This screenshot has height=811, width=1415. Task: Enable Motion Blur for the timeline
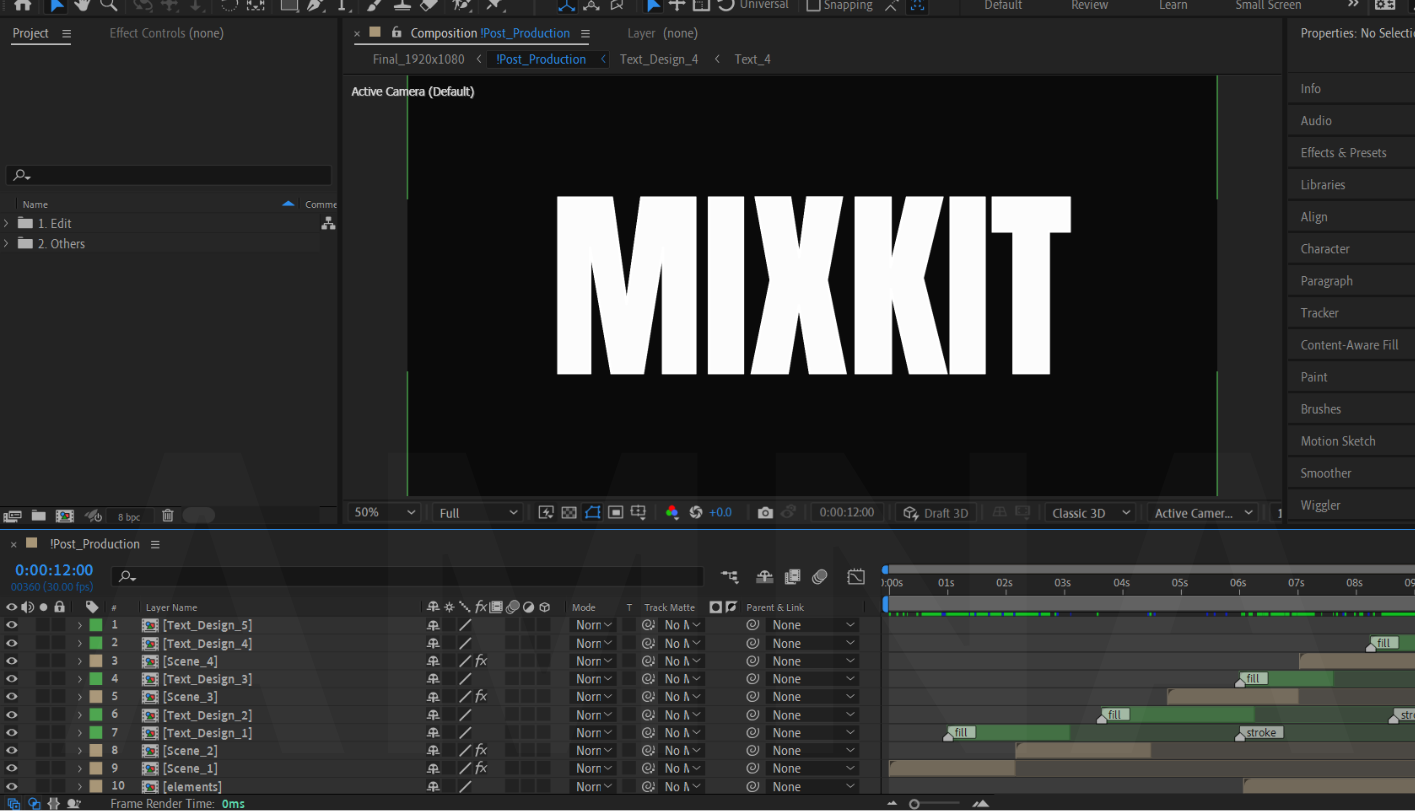pyautogui.click(x=820, y=577)
